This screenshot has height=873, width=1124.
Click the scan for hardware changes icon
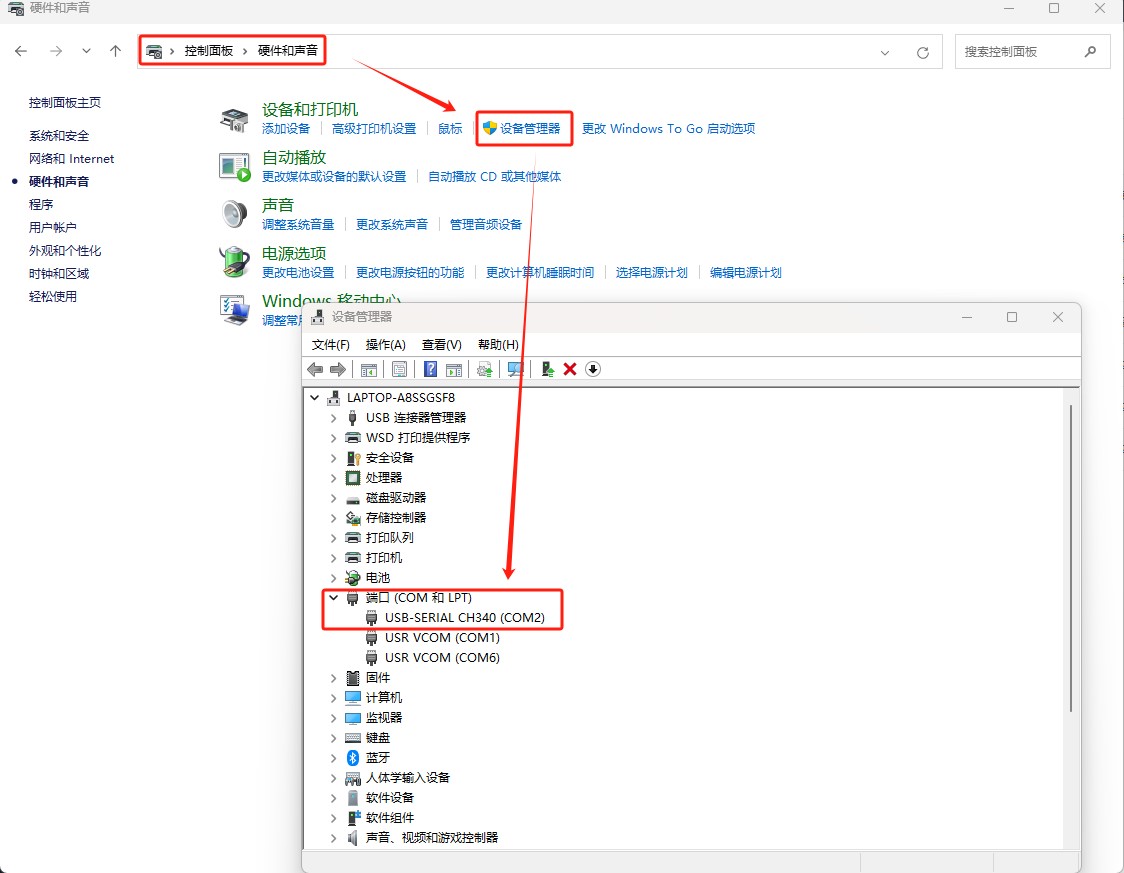pyautogui.click(x=515, y=369)
